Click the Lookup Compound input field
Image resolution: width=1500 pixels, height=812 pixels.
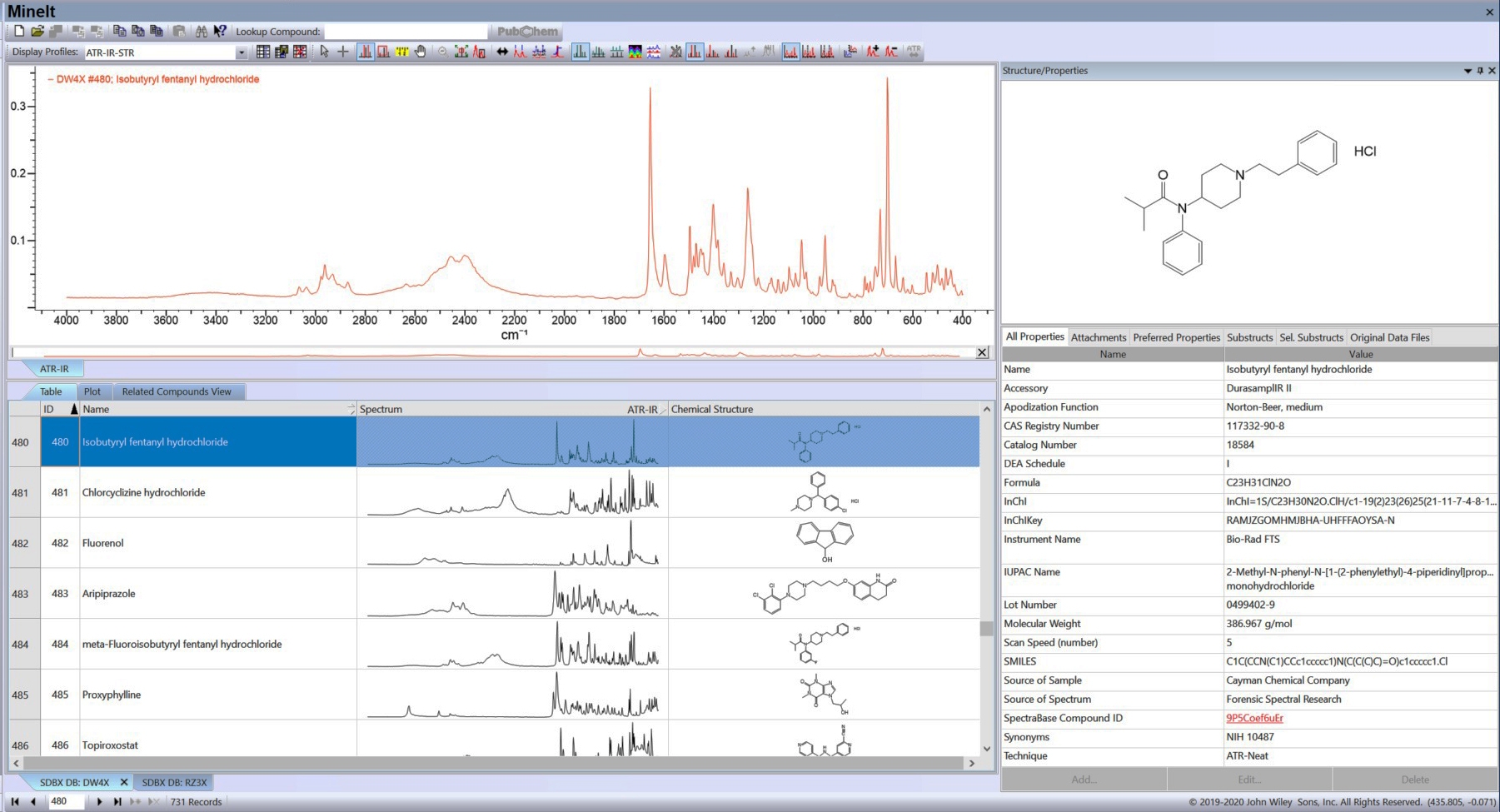[x=406, y=32]
